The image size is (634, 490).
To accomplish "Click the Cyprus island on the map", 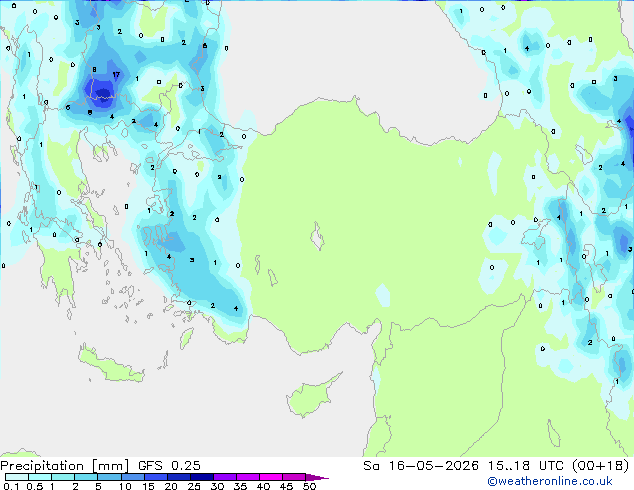I will click(x=311, y=396).
